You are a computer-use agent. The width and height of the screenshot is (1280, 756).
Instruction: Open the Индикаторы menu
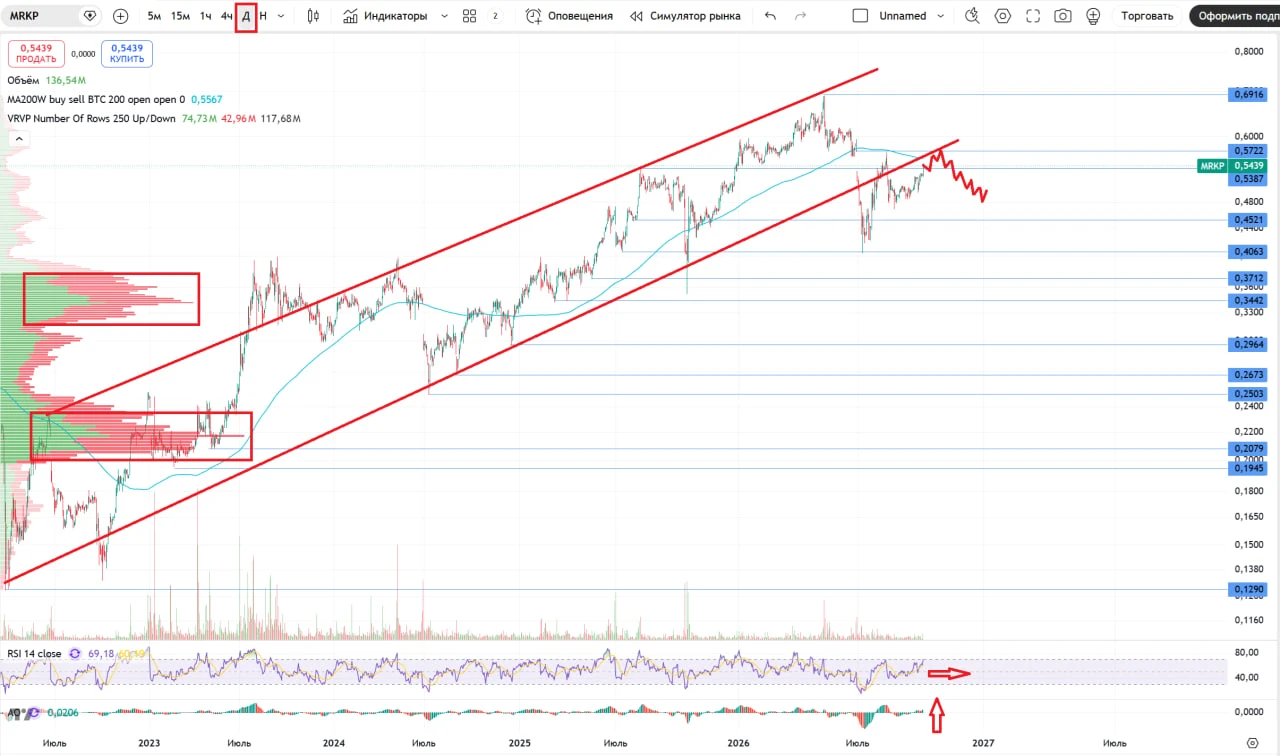click(x=384, y=16)
